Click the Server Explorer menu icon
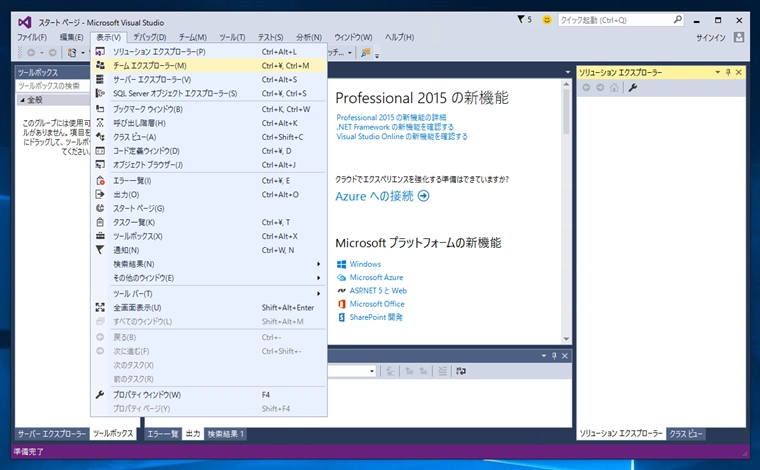Image resolution: width=760 pixels, height=470 pixels. pos(100,79)
